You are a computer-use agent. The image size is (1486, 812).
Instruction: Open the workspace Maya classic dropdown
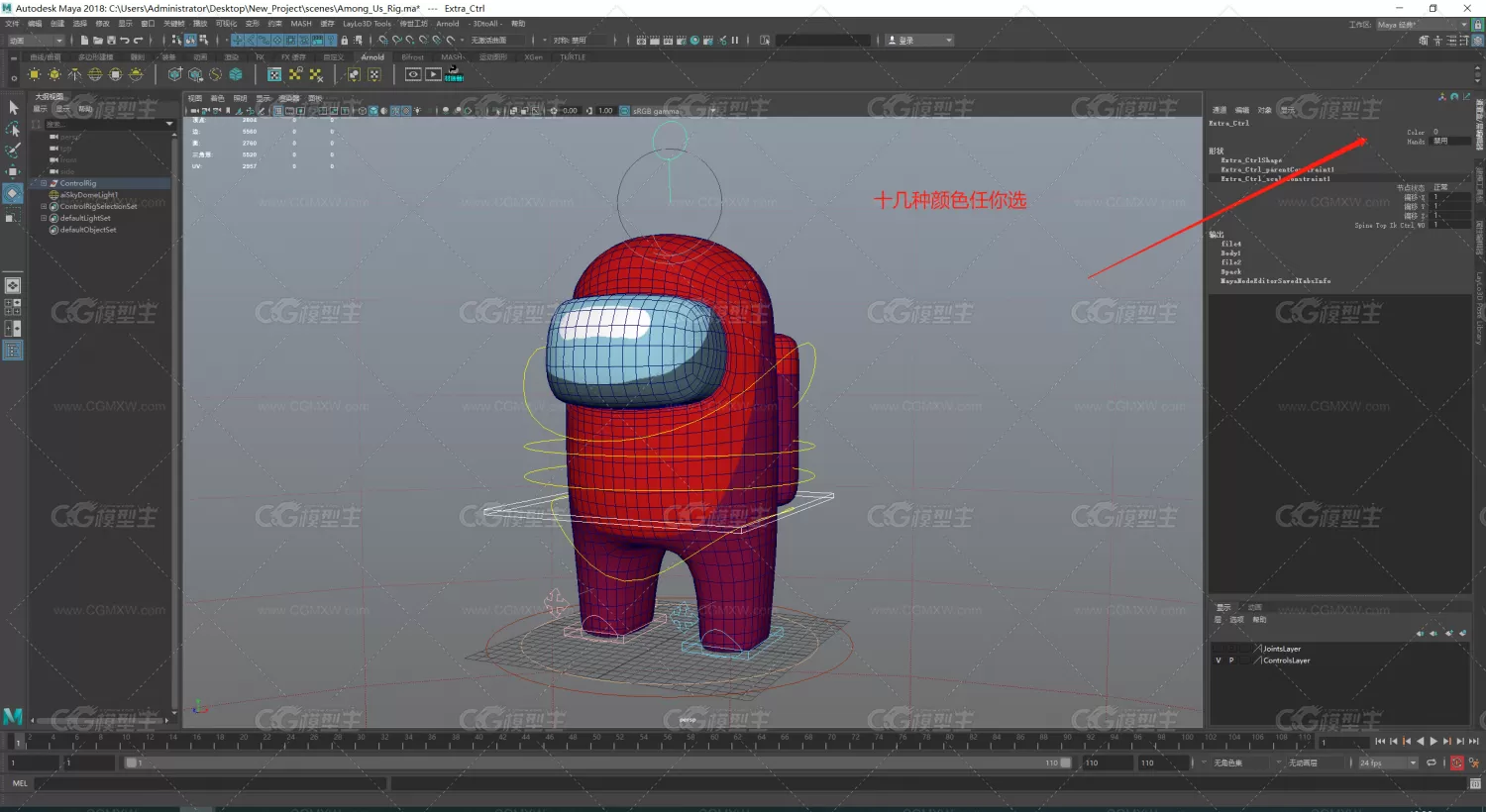1423,25
